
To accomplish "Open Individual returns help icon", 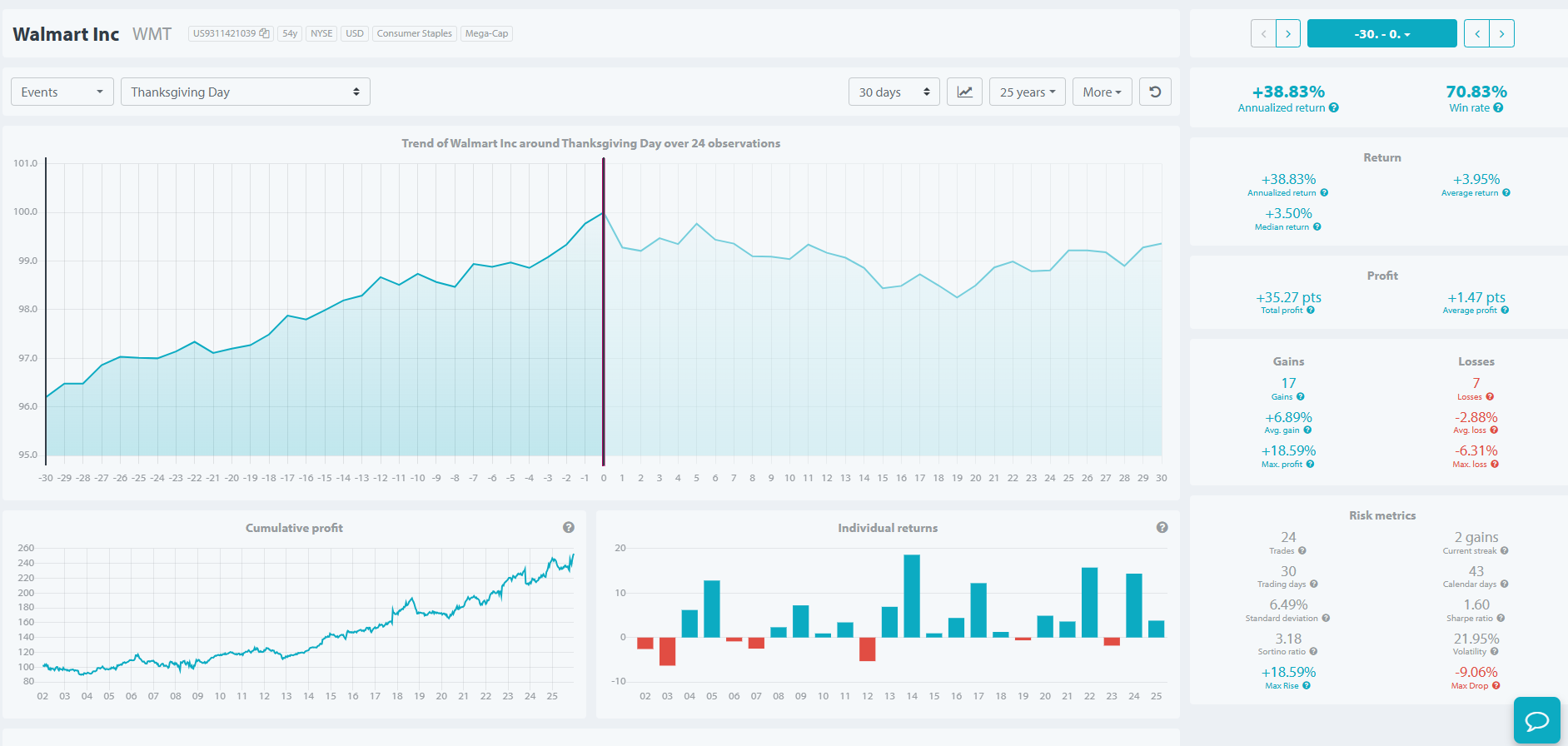I will pyautogui.click(x=1162, y=527).
